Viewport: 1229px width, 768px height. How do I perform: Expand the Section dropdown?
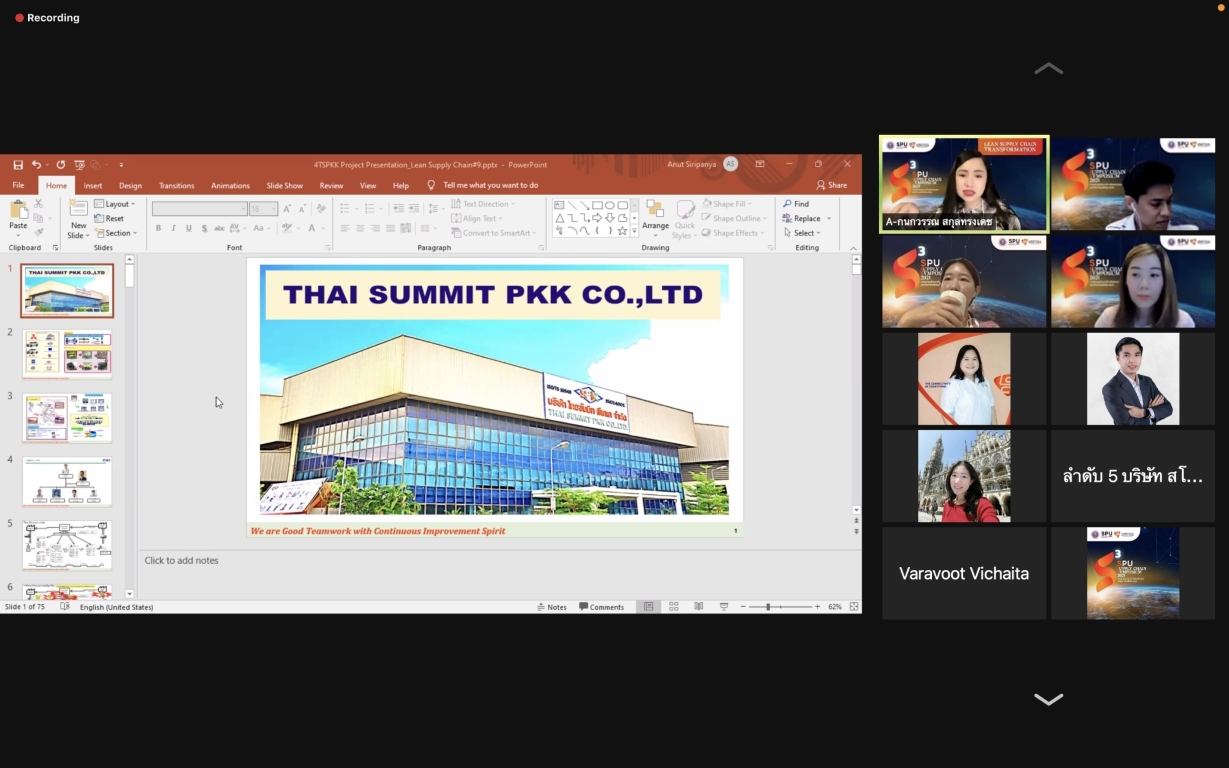point(115,233)
